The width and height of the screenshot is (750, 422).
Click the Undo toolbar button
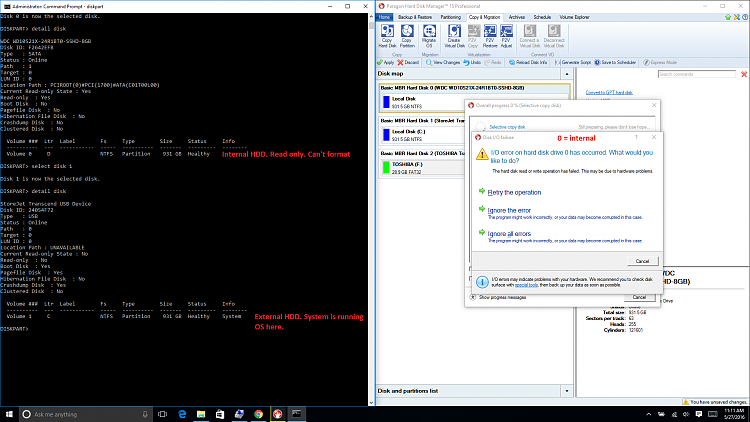[x=472, y=63]
